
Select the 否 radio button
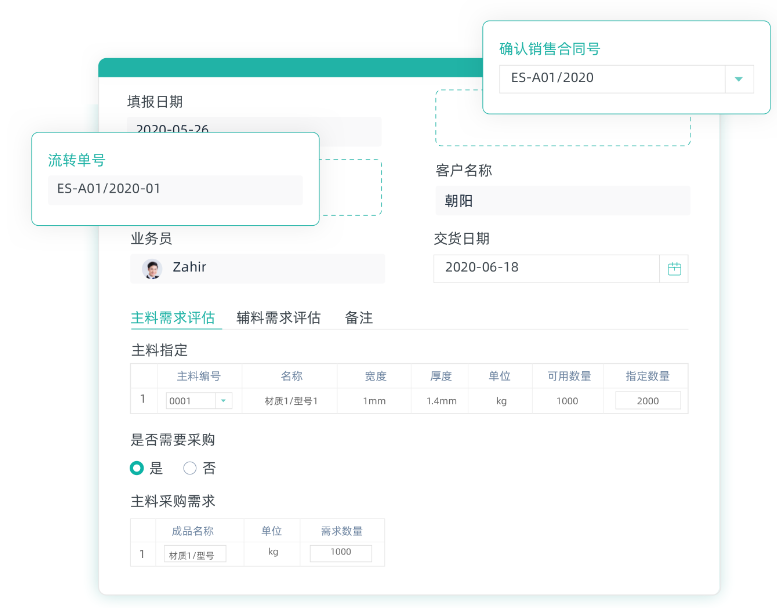(190, 468)
